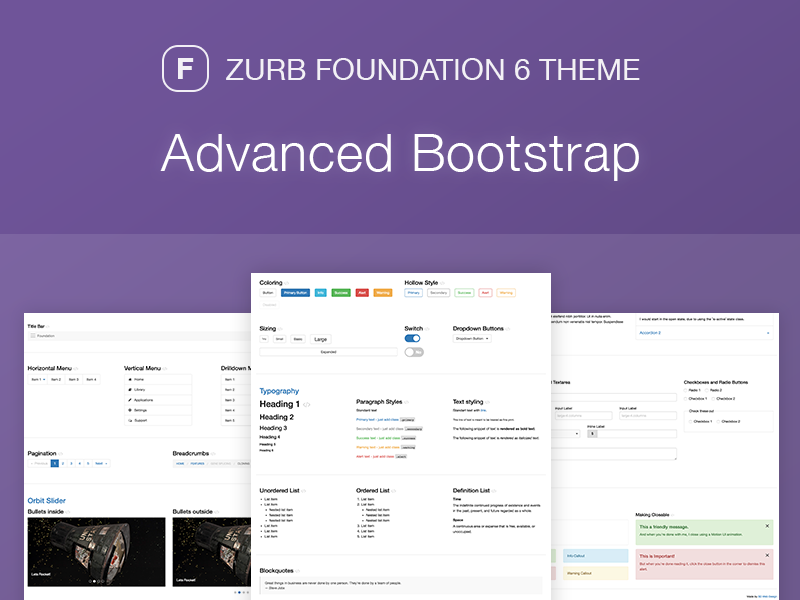This screenshot has height=600, width=800.
Task: Click the orange solid Warning button
Action: coord(383,293)
